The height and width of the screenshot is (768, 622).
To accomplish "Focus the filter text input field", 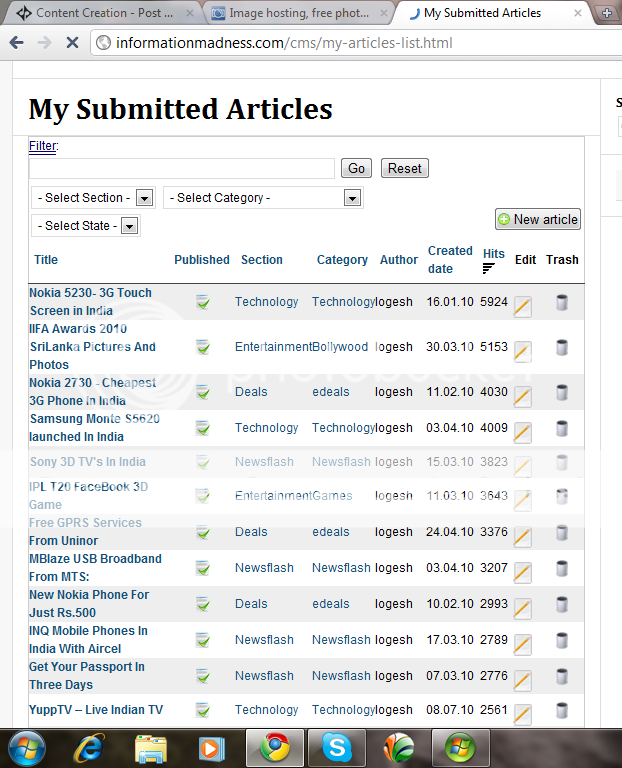I will tap(182, 168).
